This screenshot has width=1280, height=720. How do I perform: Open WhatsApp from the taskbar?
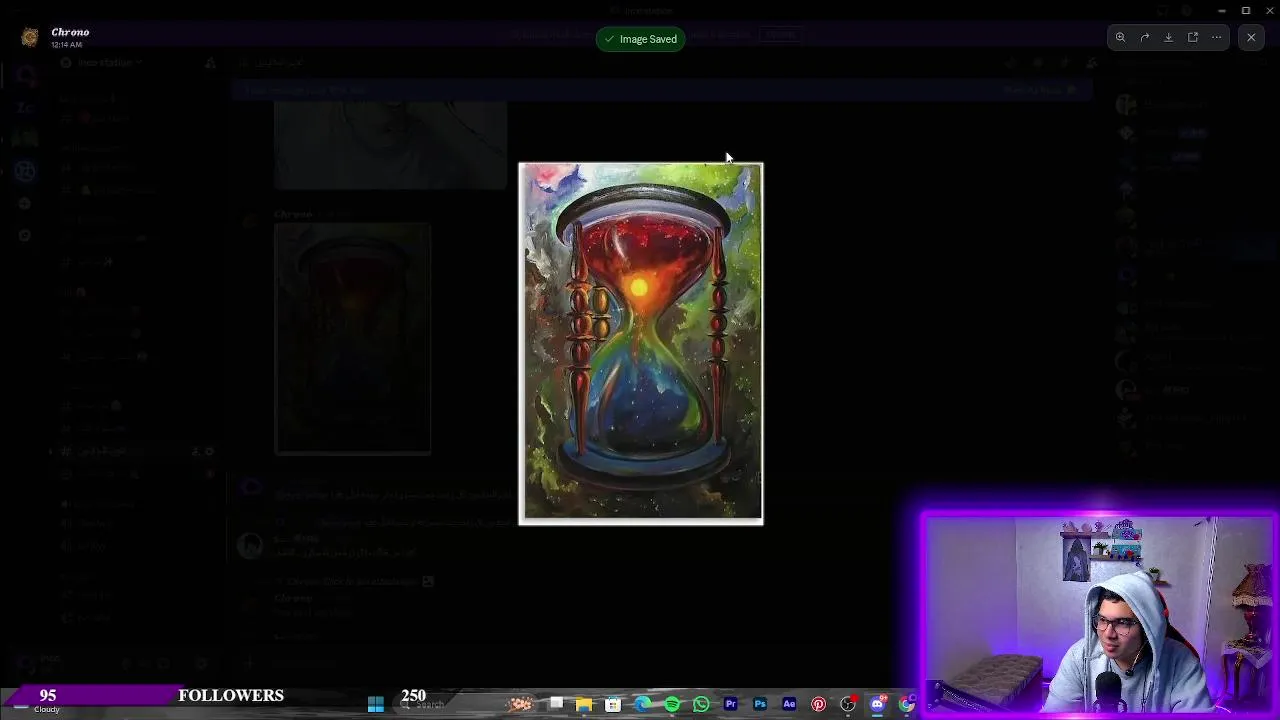click(x=701, y=705)
